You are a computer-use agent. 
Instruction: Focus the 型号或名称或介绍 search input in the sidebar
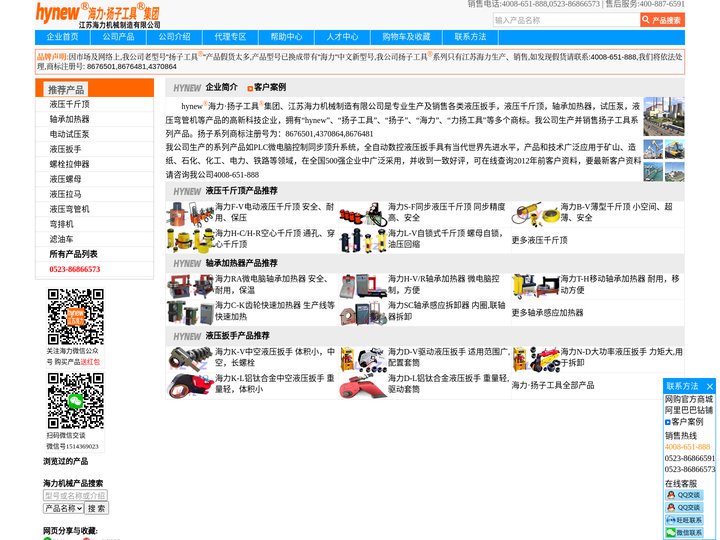(x=75, y=495)
